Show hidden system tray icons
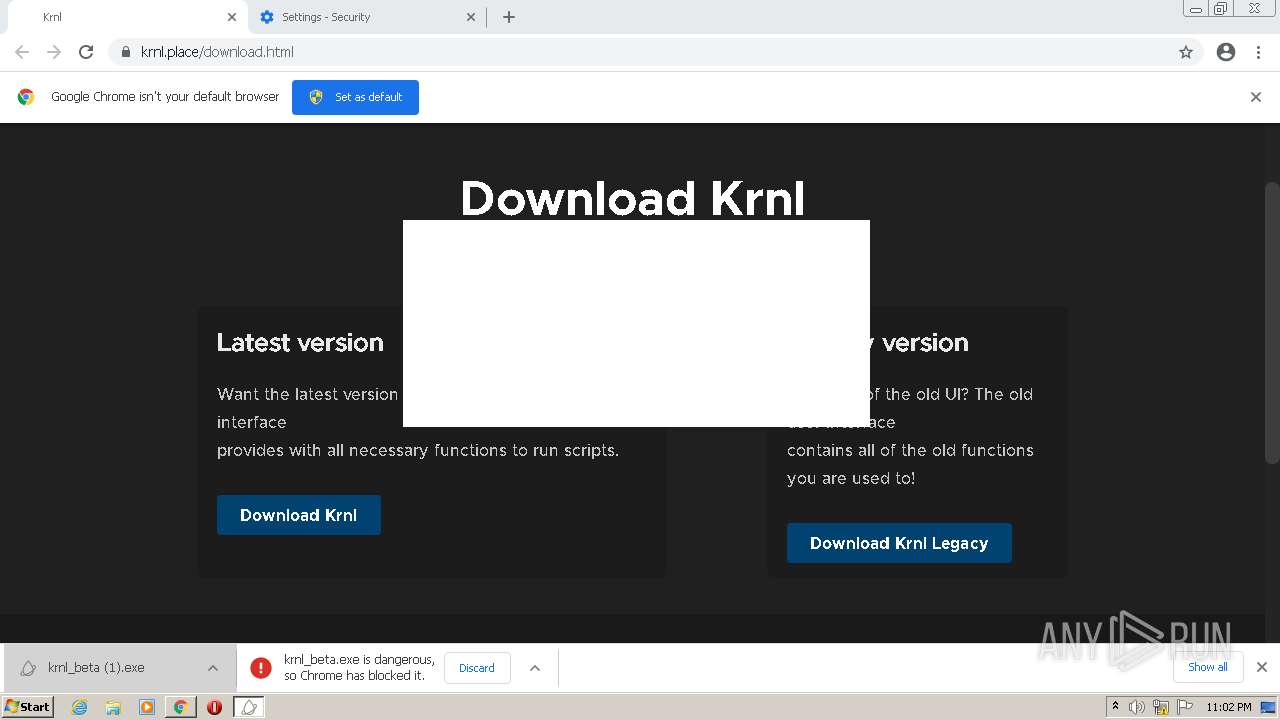 (x=1116, y=707)
